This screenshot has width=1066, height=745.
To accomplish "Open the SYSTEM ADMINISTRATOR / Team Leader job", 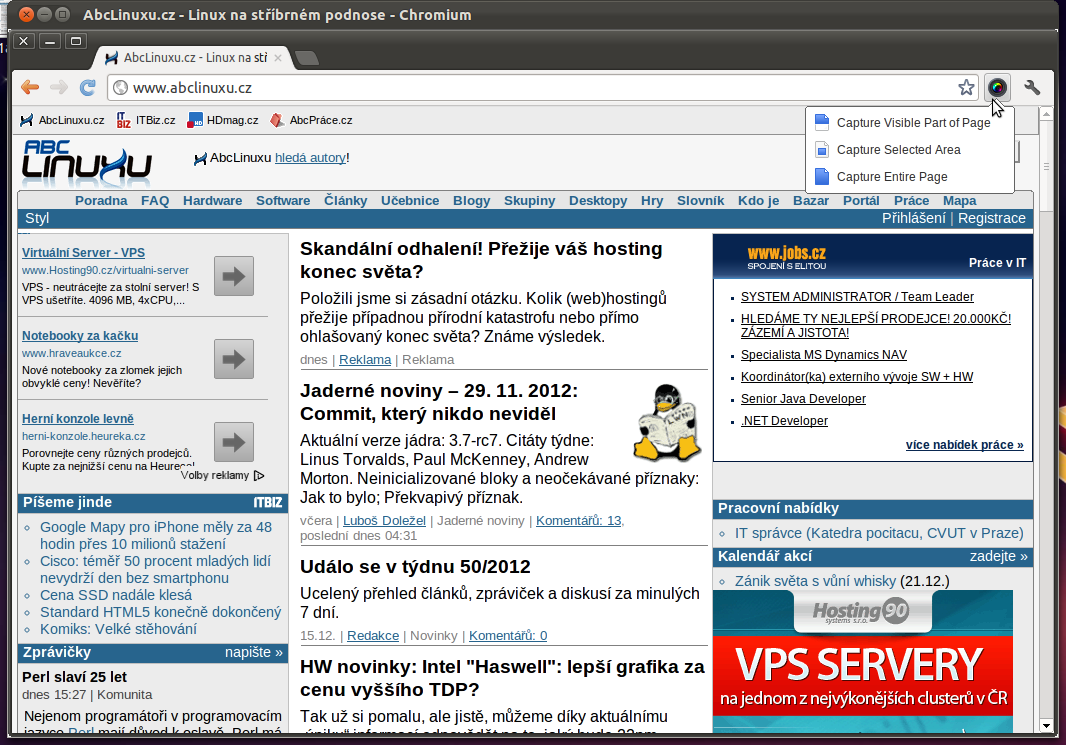I will pyautogui.click(x=857, y=297).
